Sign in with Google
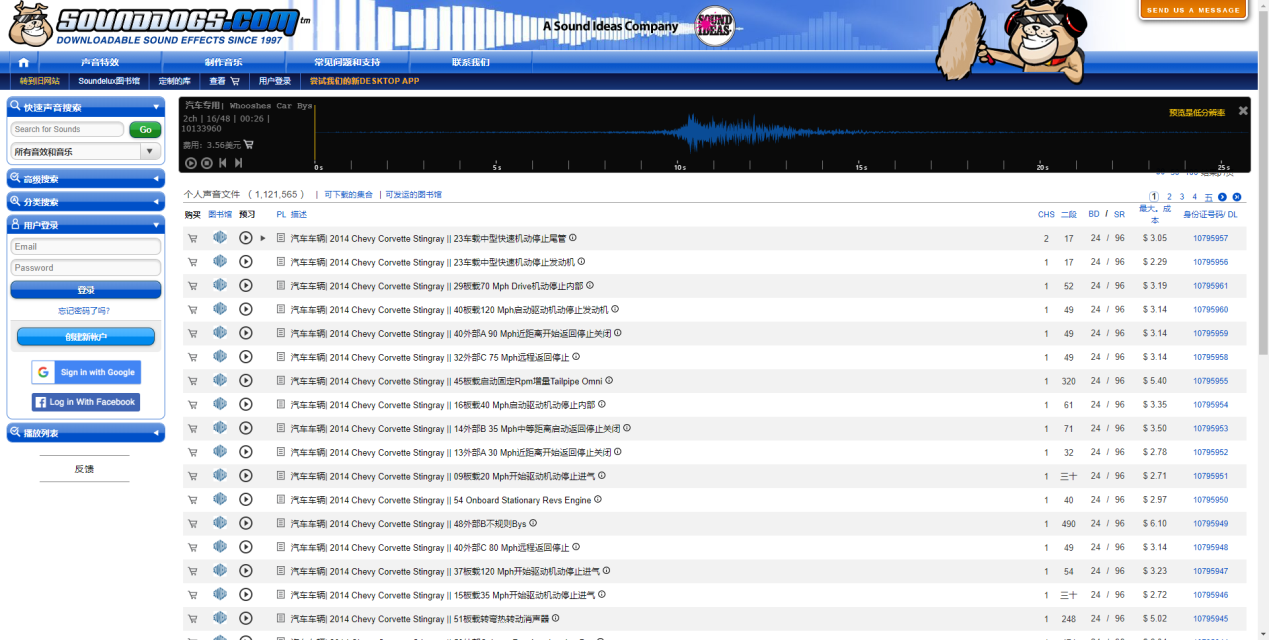1269x640 pixels. [x=86, y=372]
